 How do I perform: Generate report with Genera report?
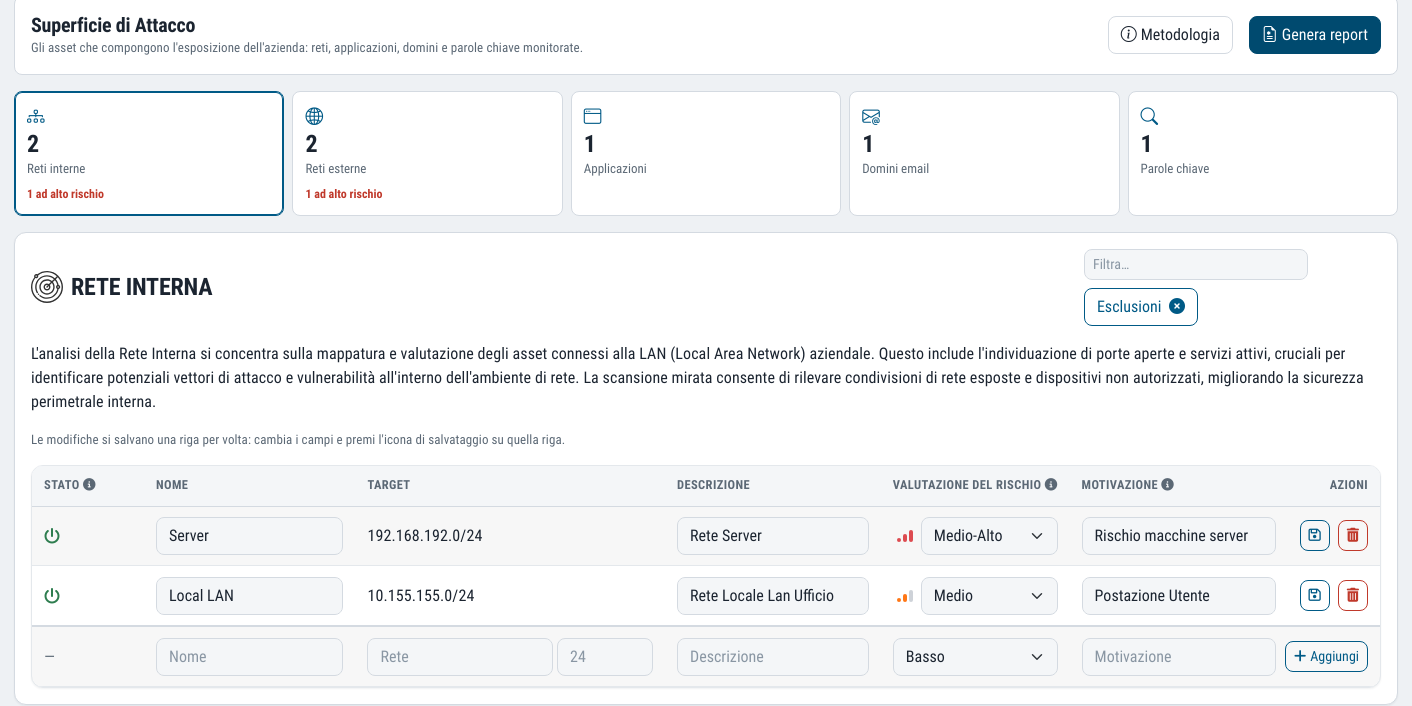point(1315,35)
